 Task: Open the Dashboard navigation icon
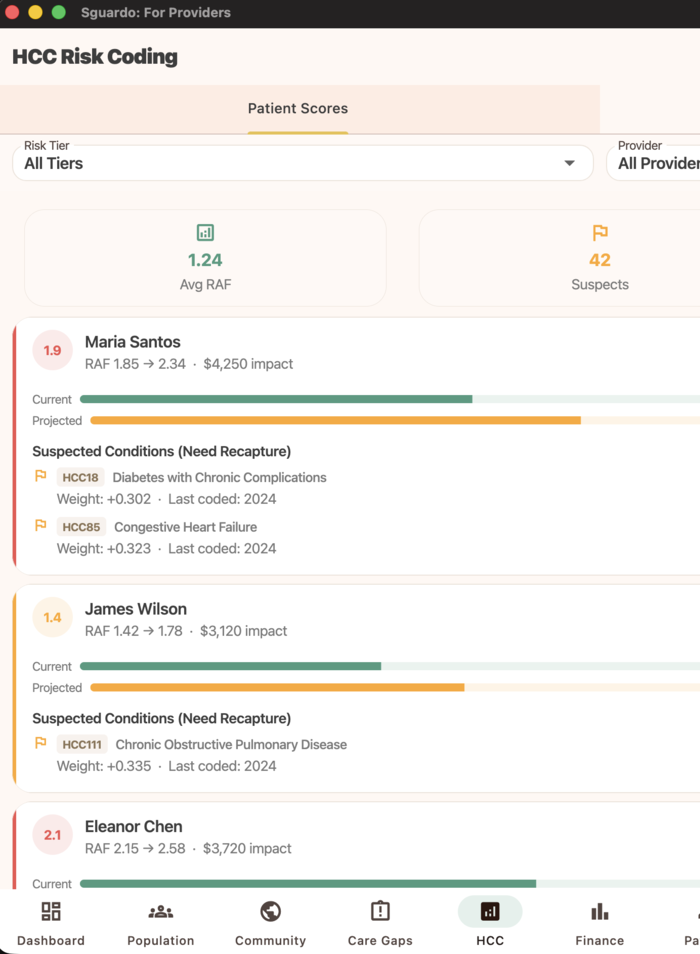point(51,911)
